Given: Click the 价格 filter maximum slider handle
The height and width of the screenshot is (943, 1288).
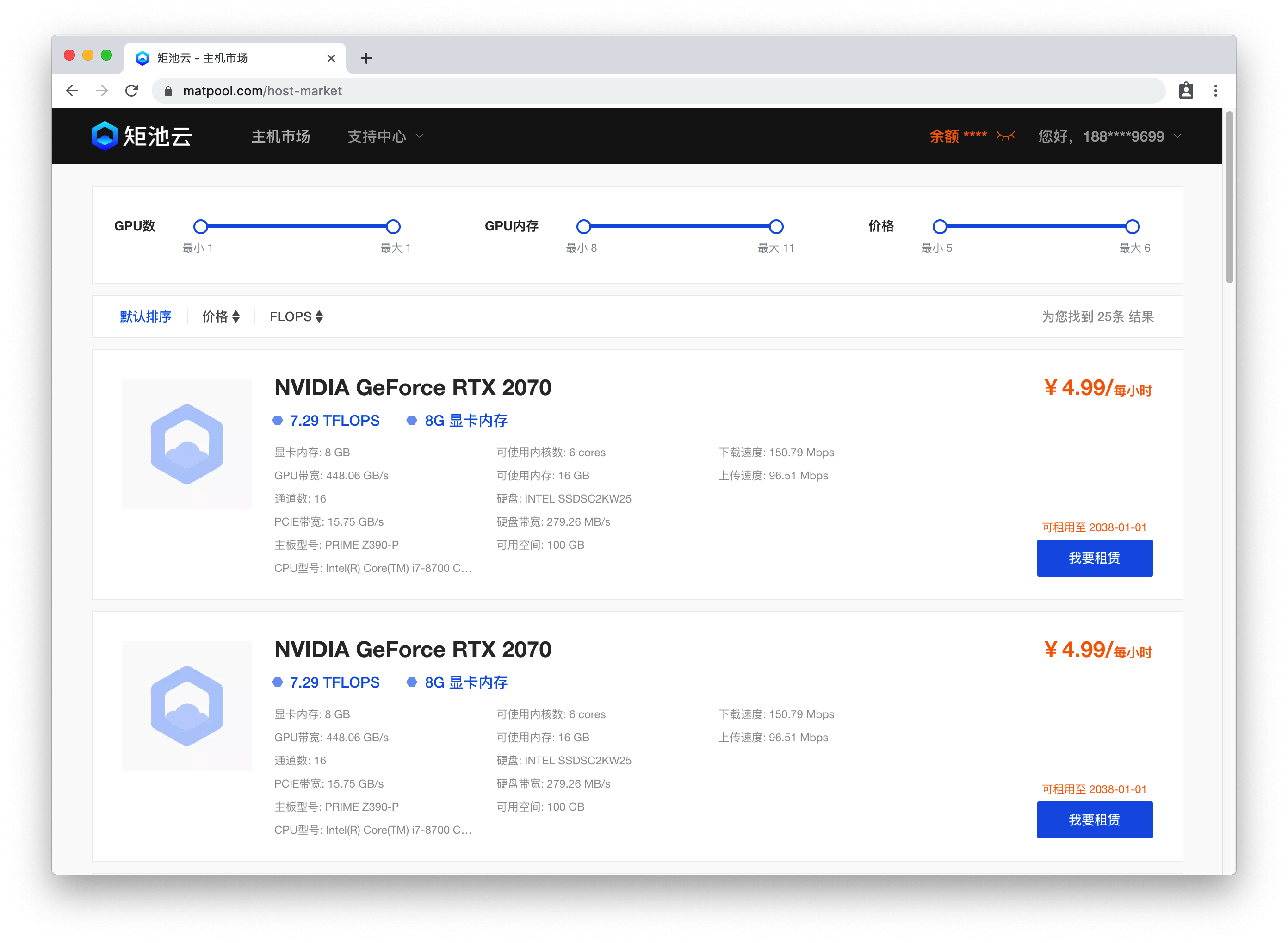Looking at the screenshot, I should 1132,227.
